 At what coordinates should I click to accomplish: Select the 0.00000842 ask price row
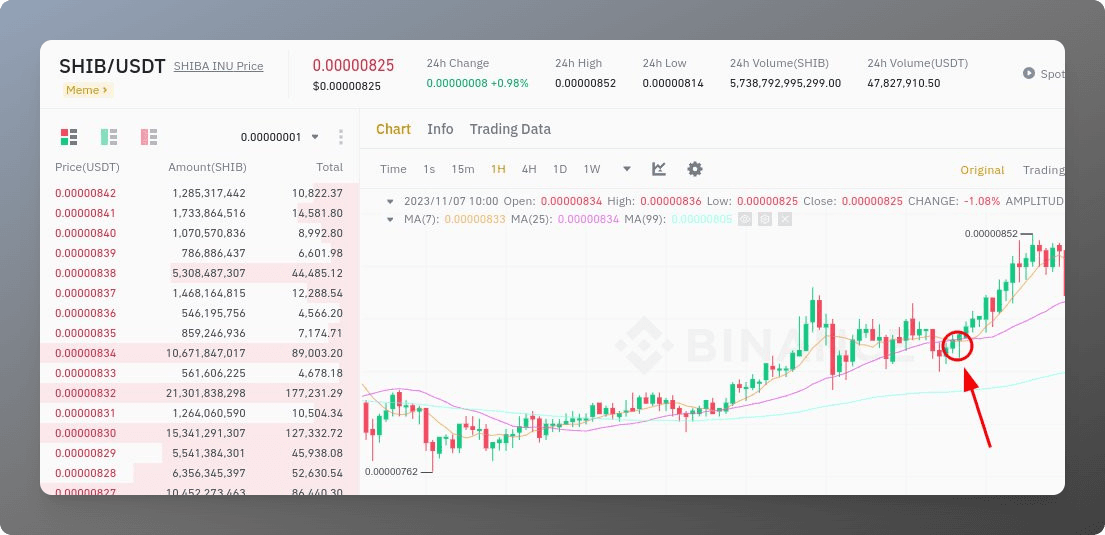click(199, 193)
